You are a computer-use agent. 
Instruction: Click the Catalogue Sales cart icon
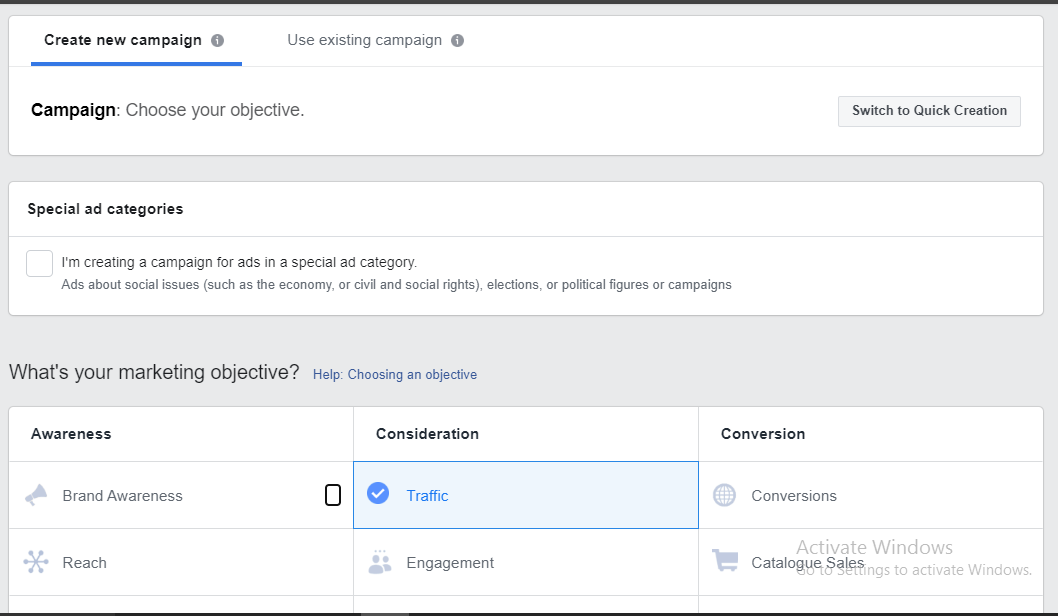[x=726, y=561]
